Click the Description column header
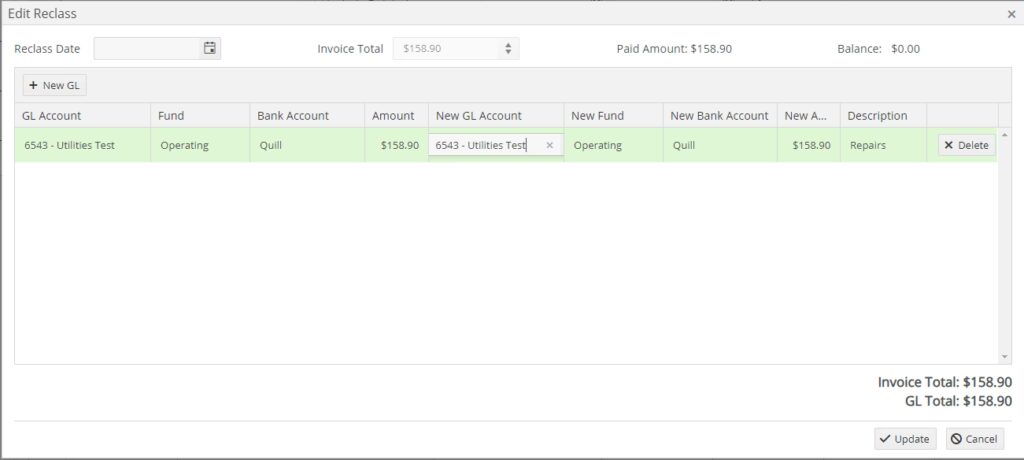The height and width of the screenshot is (460, 1024). [x=877, y=115]
